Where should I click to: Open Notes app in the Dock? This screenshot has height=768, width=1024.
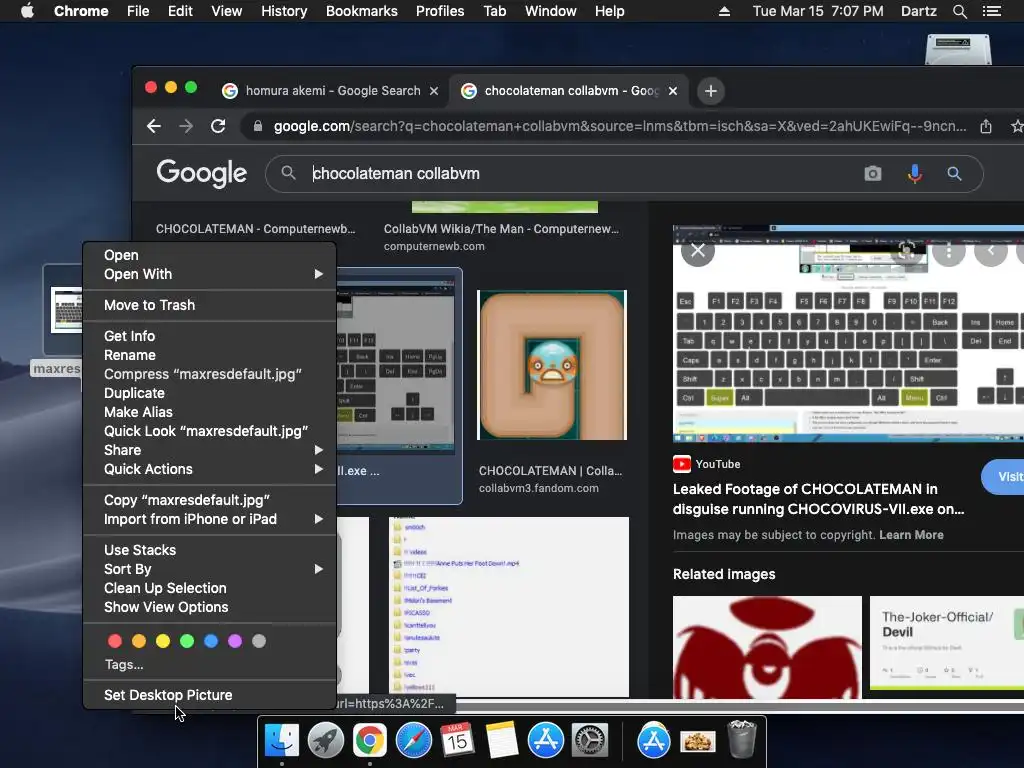pyautogui.click(x=502, y=741)
